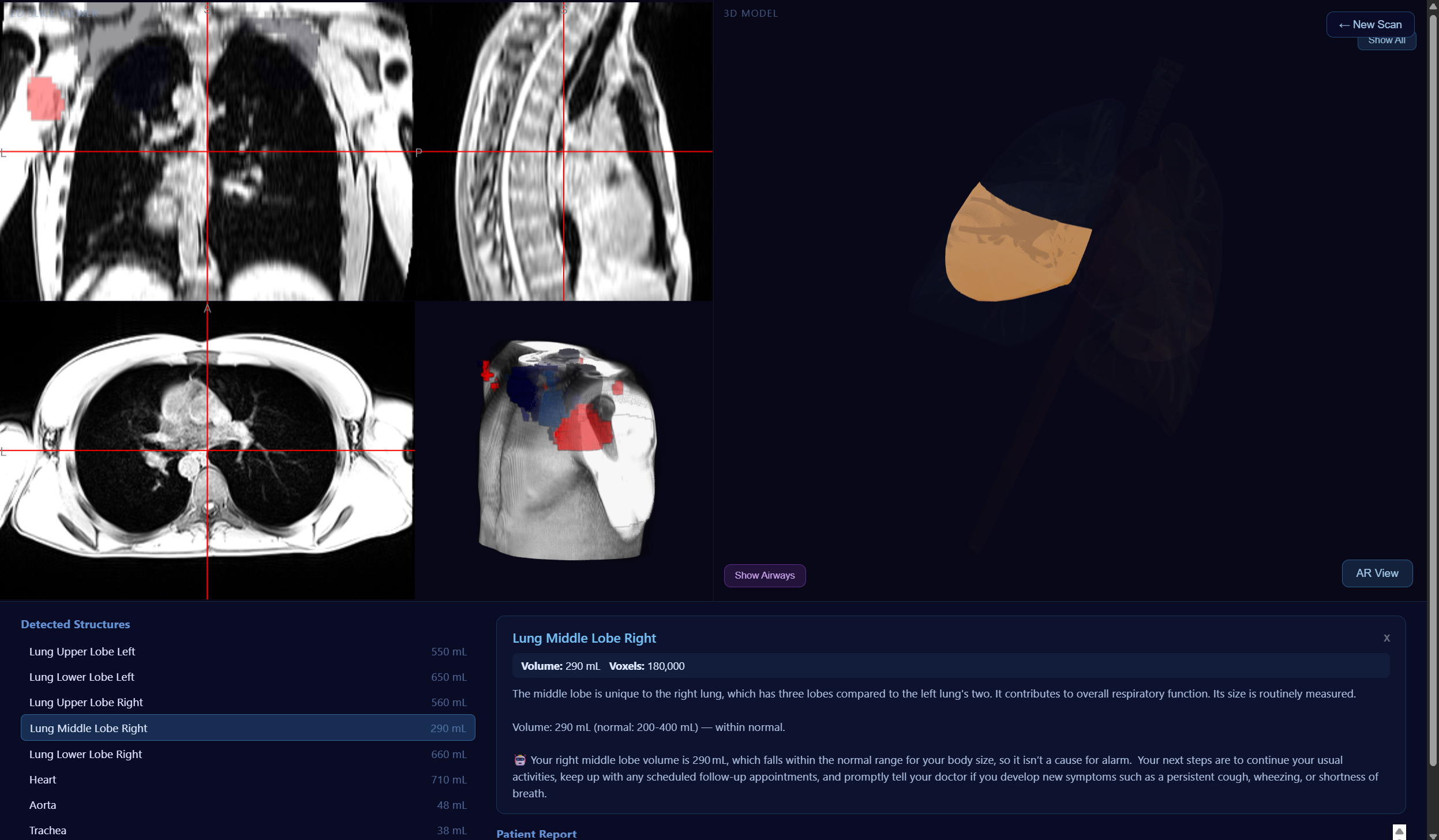Image resolution: width=1439 pixels, height=840 pixels.
Task: Click the pink segmentation overlay in coronal view
Action: [x=44, y=99]
